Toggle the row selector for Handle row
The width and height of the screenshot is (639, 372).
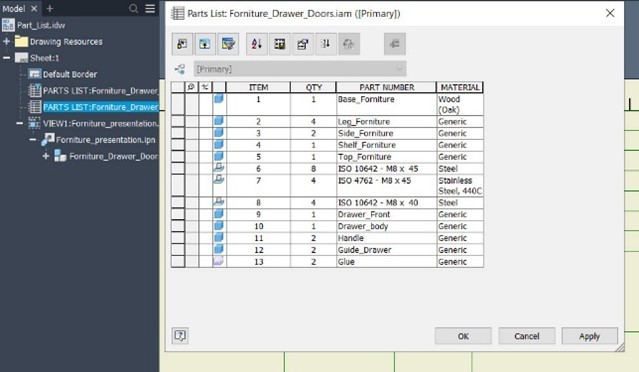[178, 238]
